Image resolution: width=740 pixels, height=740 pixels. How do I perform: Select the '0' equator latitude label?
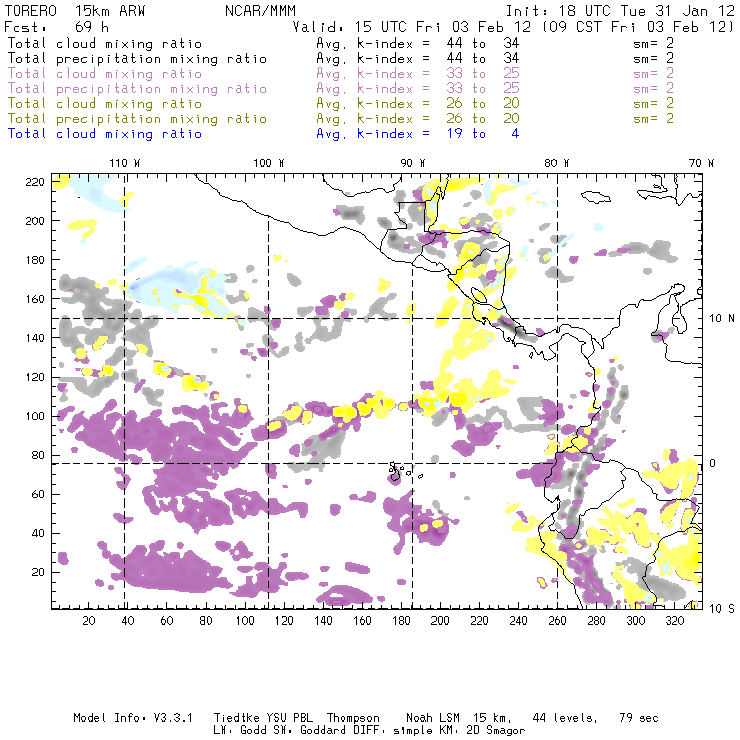713,463
